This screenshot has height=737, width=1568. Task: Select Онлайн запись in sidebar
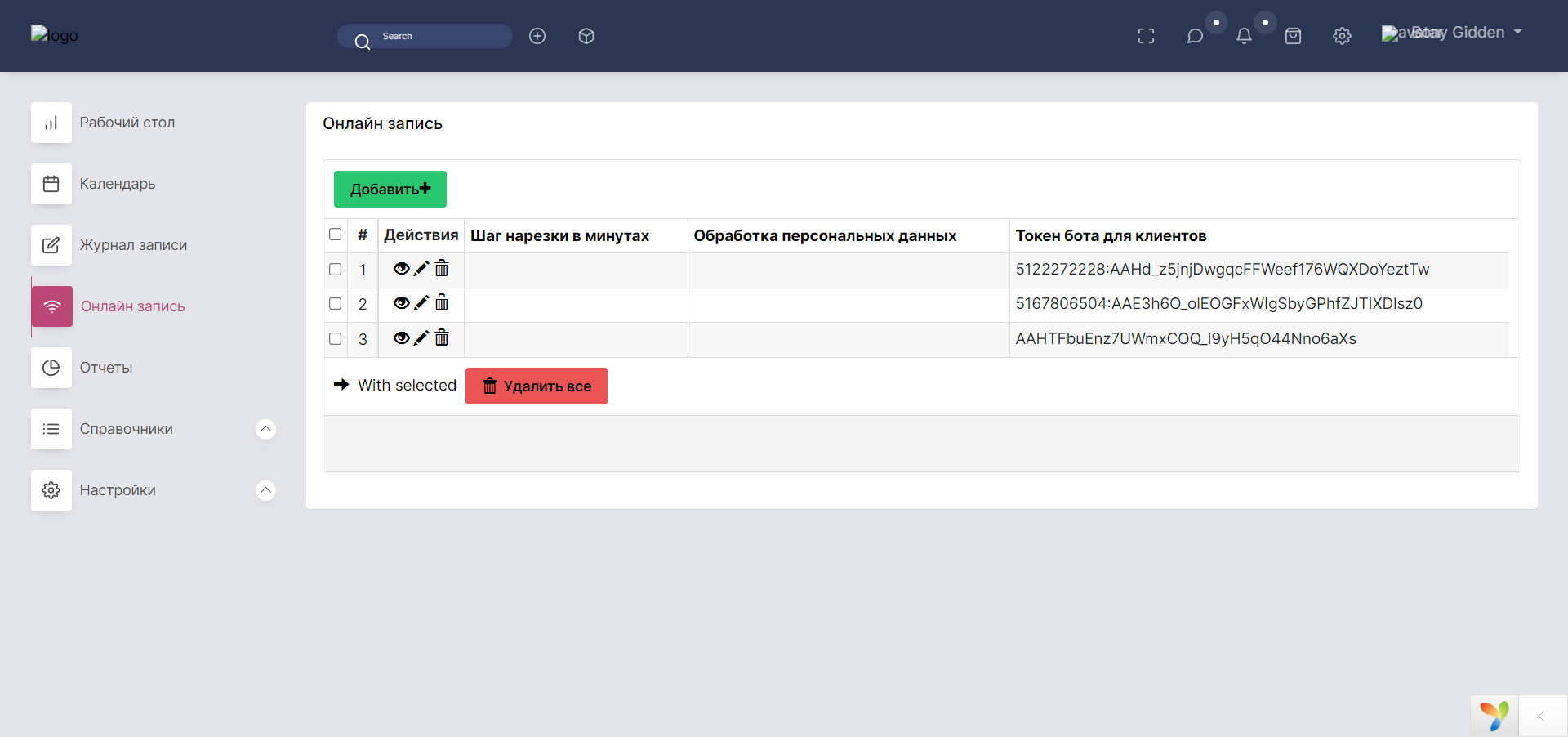133,306
